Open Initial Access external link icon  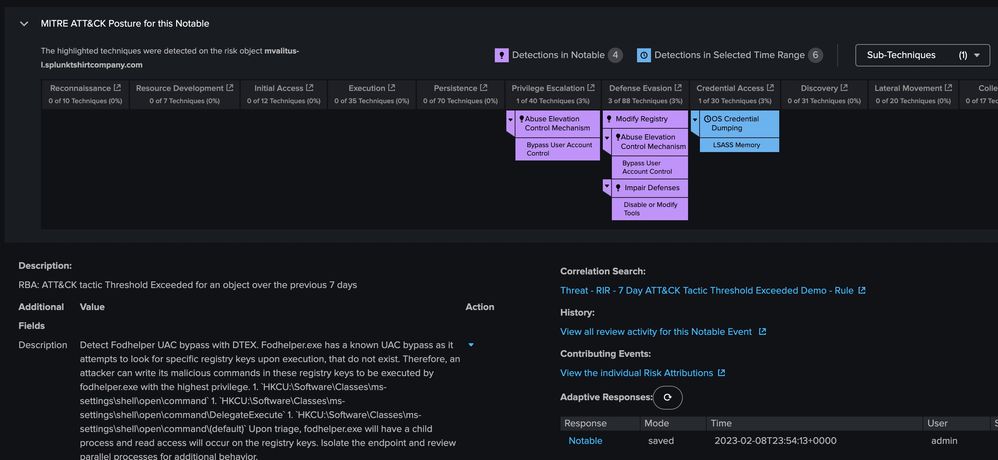pos(309,88)
